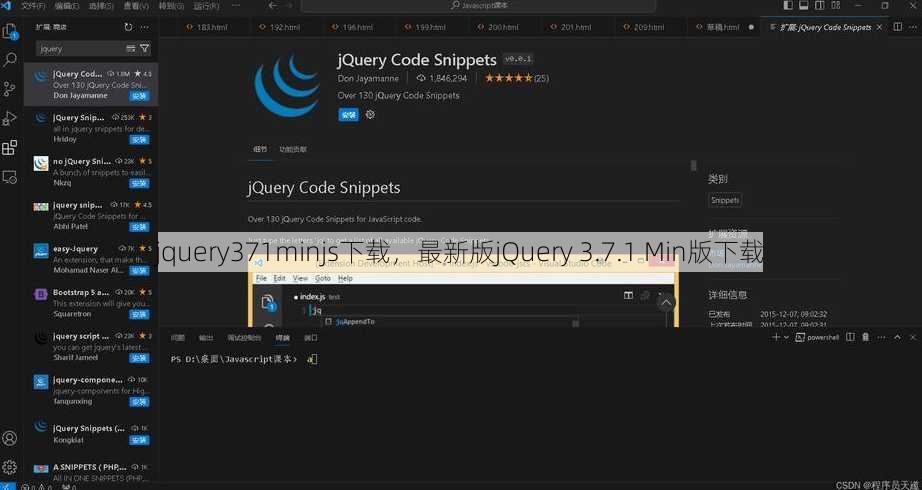This screenshot has width=922, height=490.
Task: Install jquery script extension by Sharif Jameel
Action: pos(139,358)
